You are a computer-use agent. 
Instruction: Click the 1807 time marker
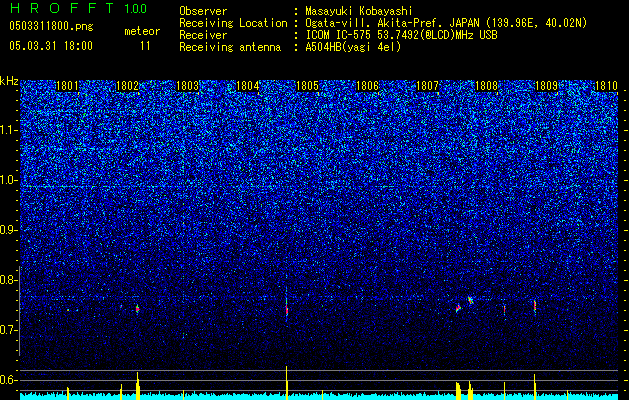427,86
